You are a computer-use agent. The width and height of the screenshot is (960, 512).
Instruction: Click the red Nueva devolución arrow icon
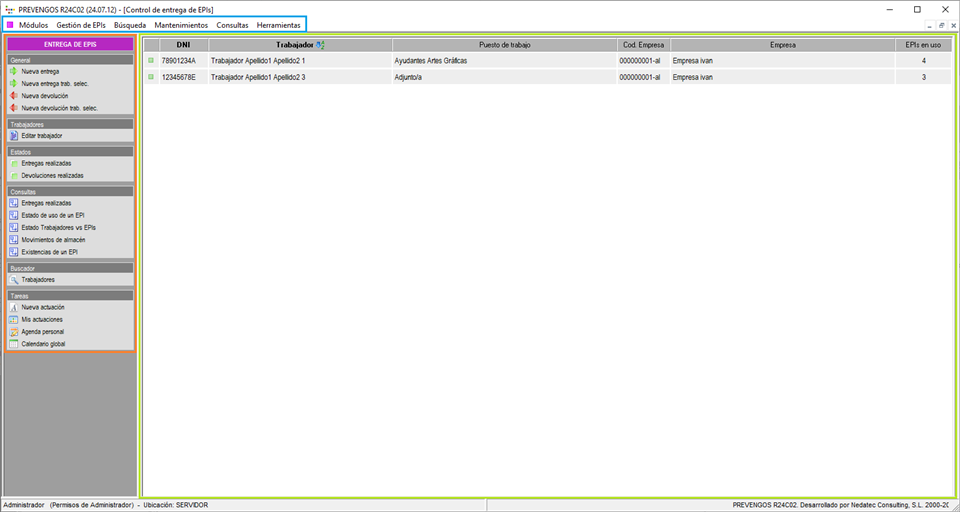(x=14, y=96)
